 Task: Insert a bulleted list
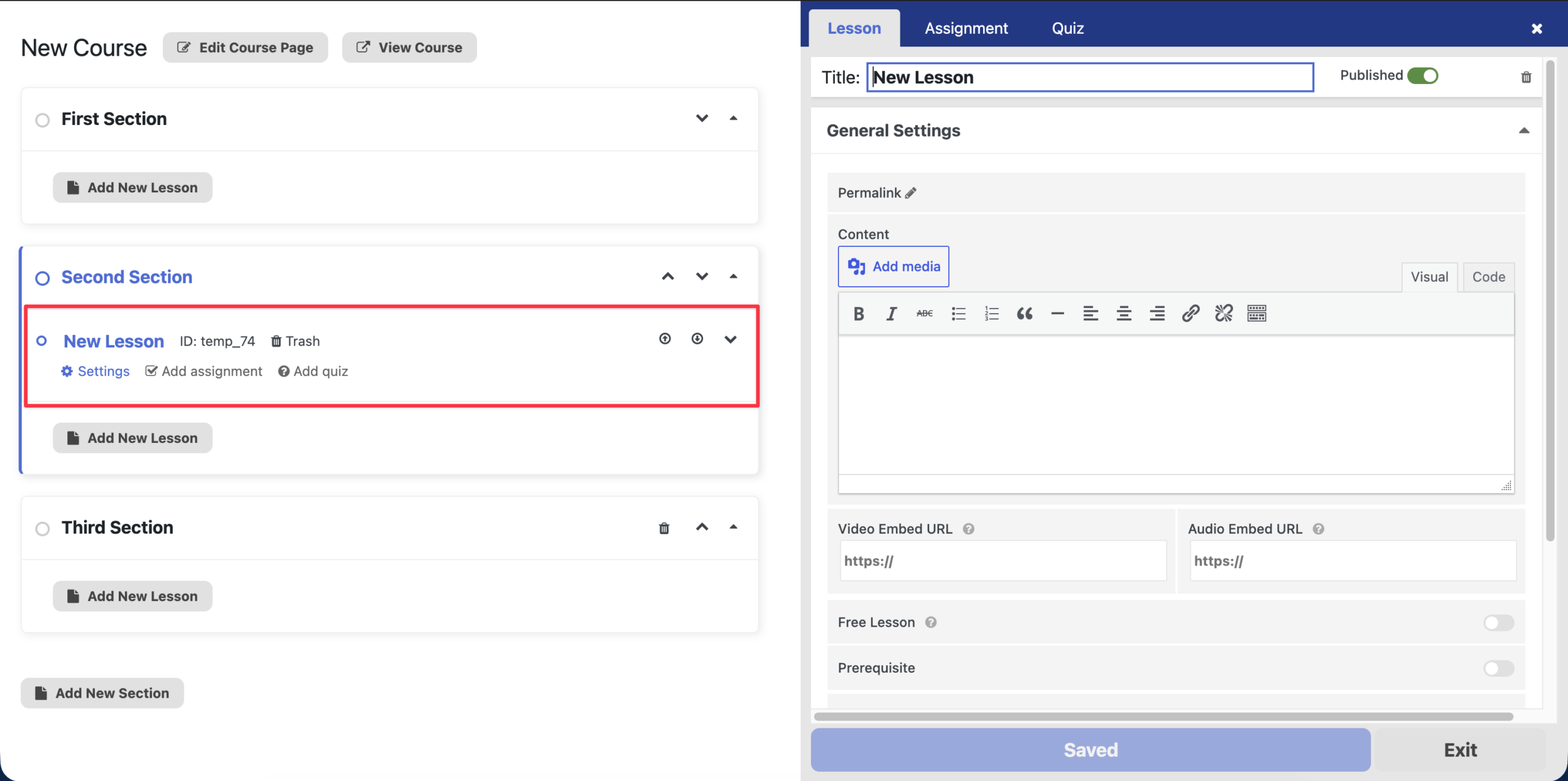coord(959,314)
